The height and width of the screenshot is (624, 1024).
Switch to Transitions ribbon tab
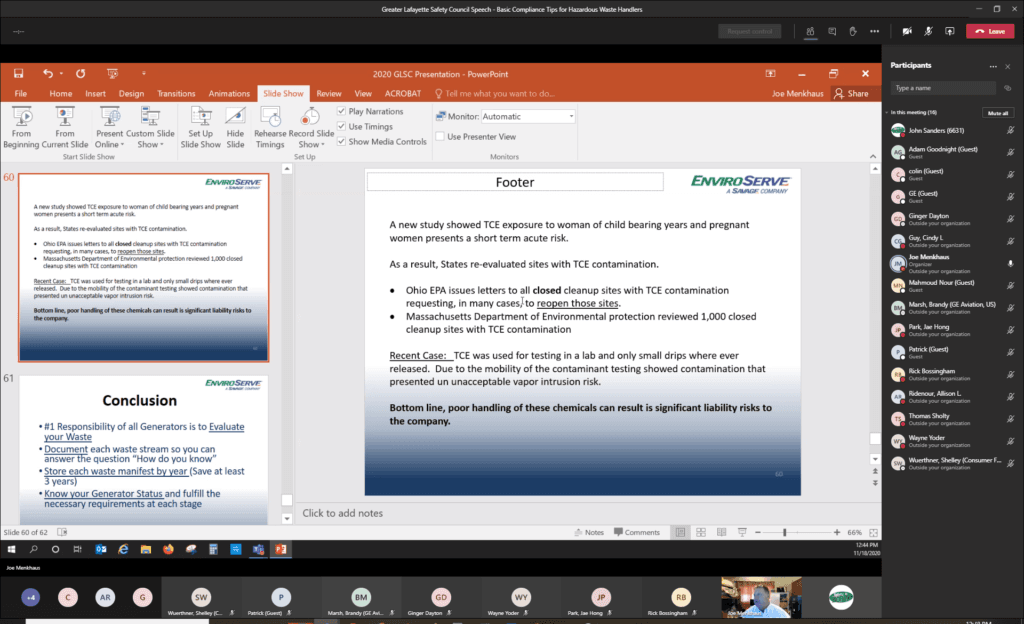176,93
